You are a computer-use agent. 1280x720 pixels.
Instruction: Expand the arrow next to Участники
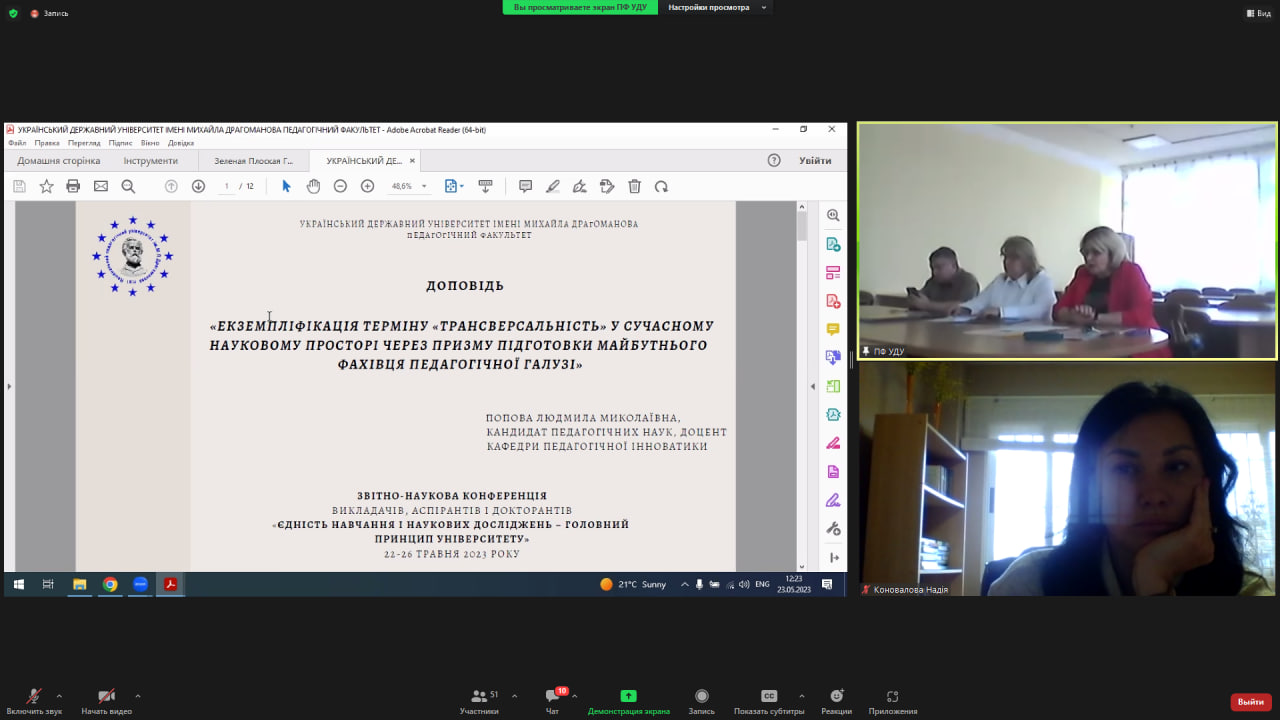point(514,695)
